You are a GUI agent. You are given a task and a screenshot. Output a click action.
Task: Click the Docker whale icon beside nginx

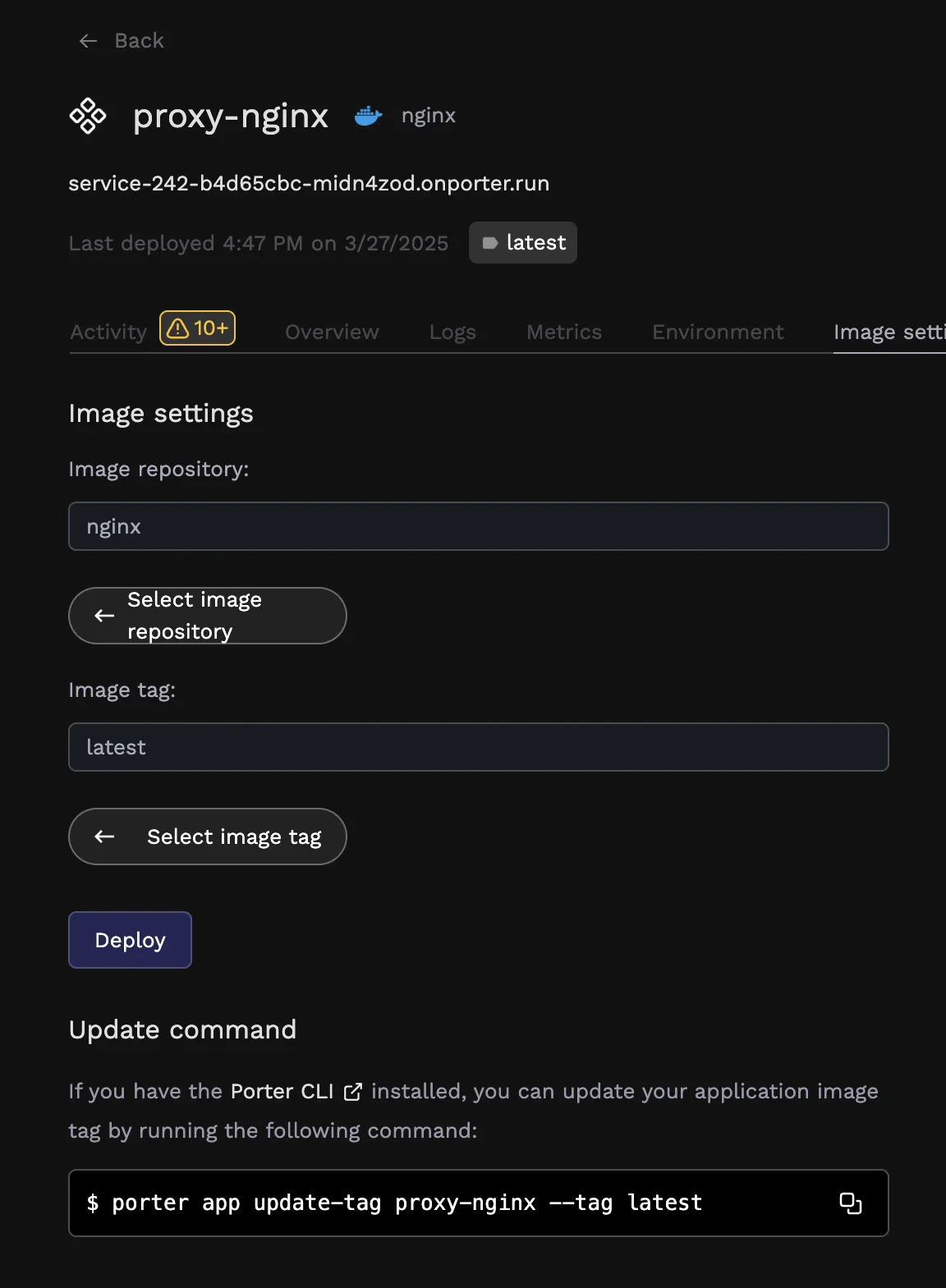coord(369,116)
